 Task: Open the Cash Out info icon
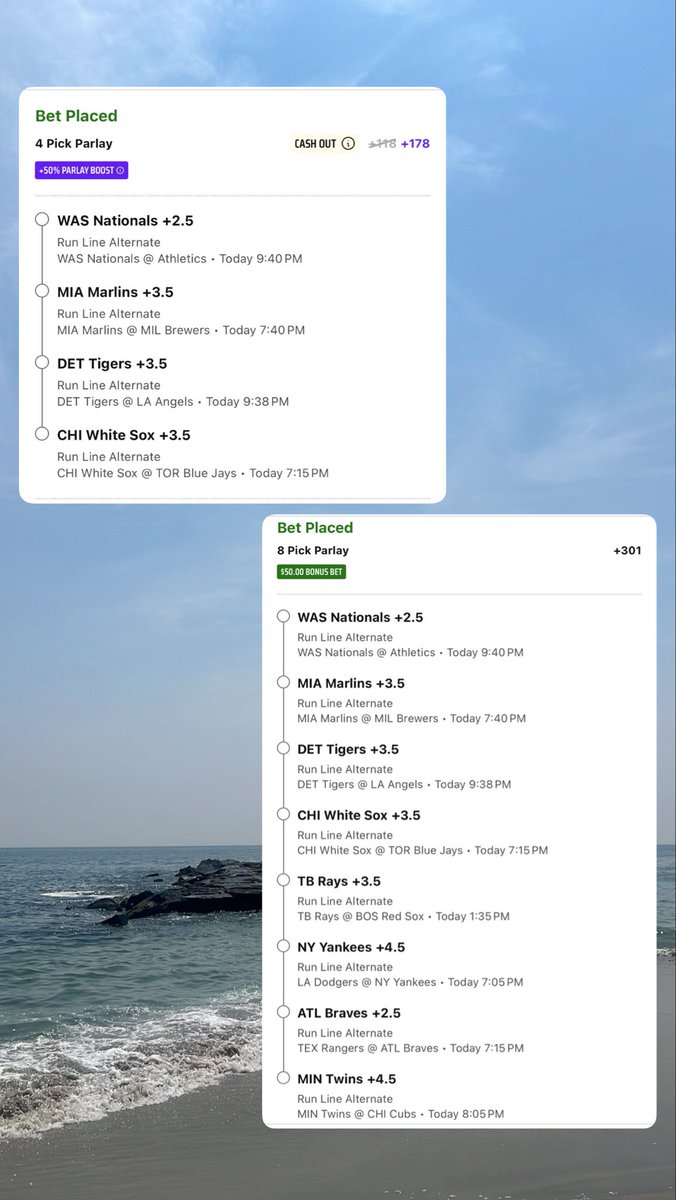point(348,144)
